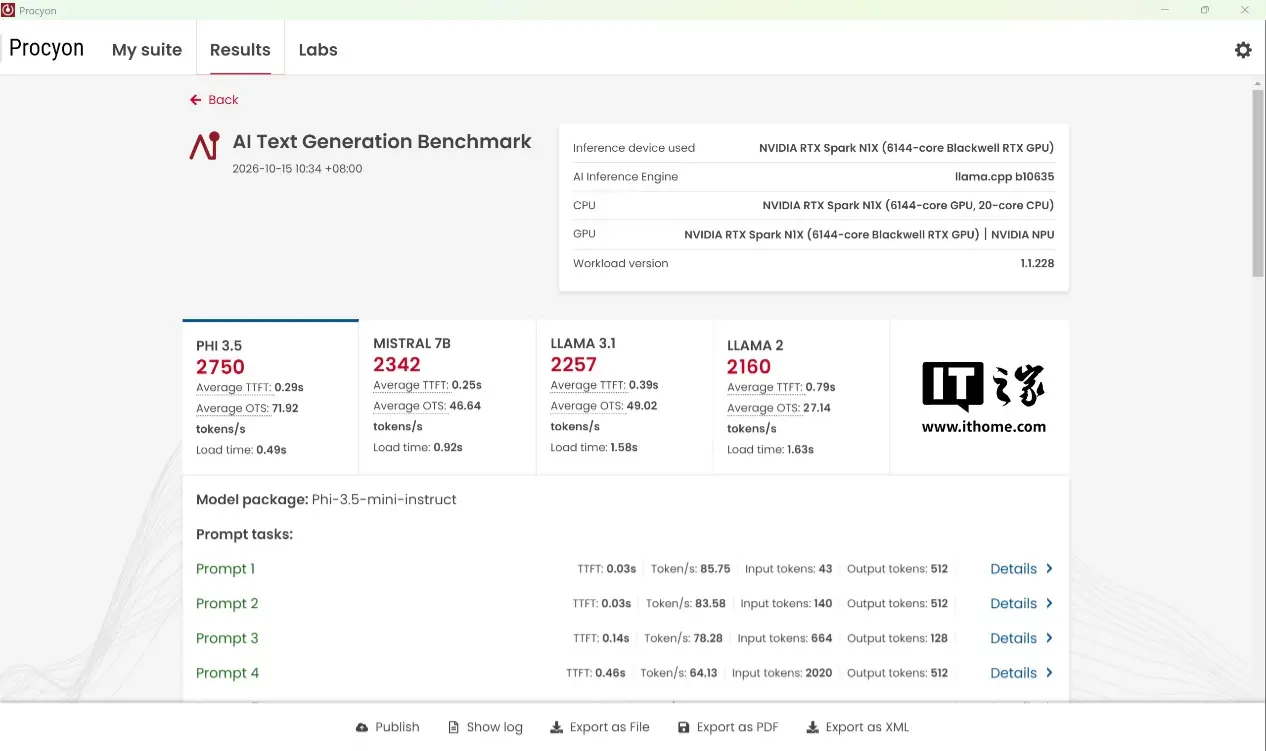The height and width of the screenshot is (751, 1266).
Task: Expand Prompt 2 details chevron
Action: click(1049, 604)
